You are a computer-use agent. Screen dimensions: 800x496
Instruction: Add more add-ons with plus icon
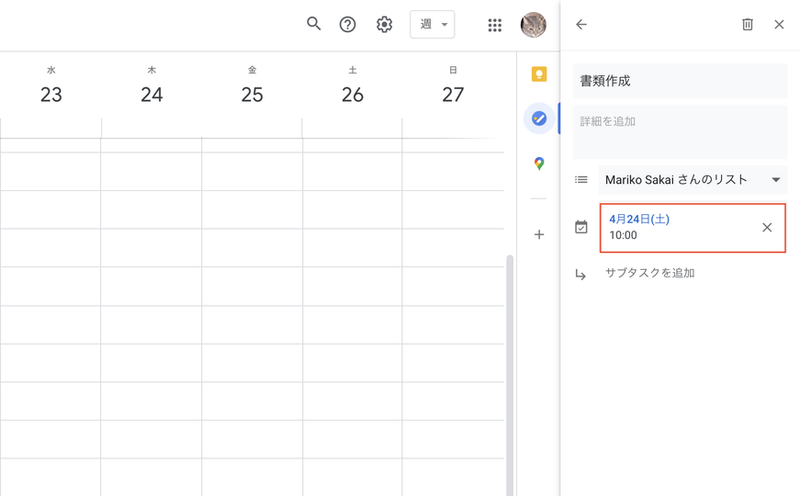pyautogui.click(x=539, y=234)
